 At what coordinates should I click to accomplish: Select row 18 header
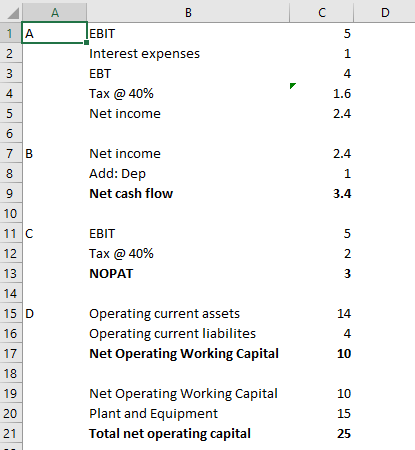(11, 373)
